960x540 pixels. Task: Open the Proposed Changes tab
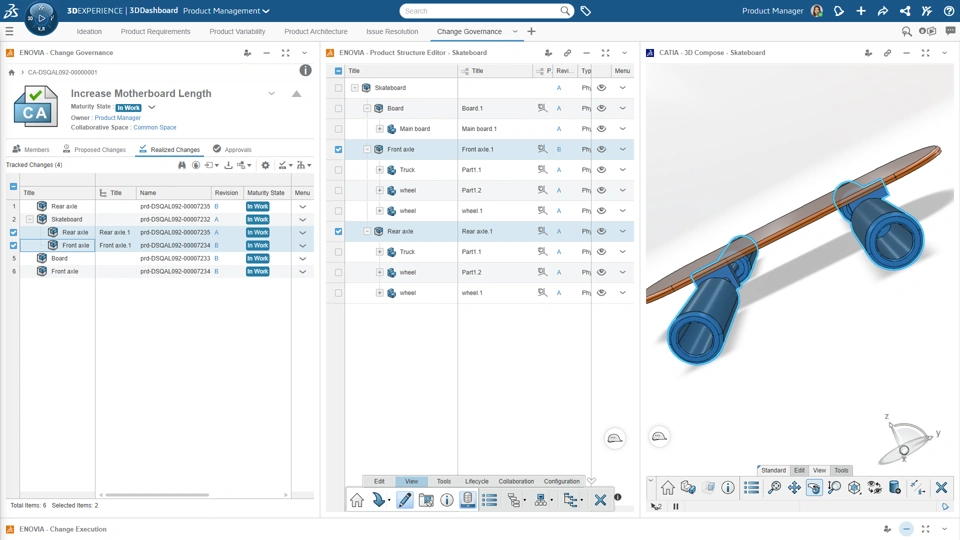click(x=94, y=149)
